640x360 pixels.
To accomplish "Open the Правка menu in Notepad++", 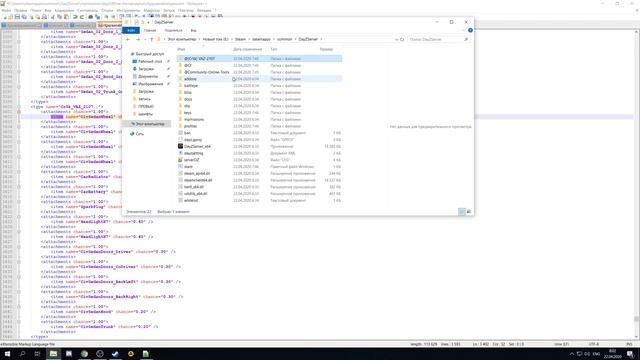I will click(20, 10).
